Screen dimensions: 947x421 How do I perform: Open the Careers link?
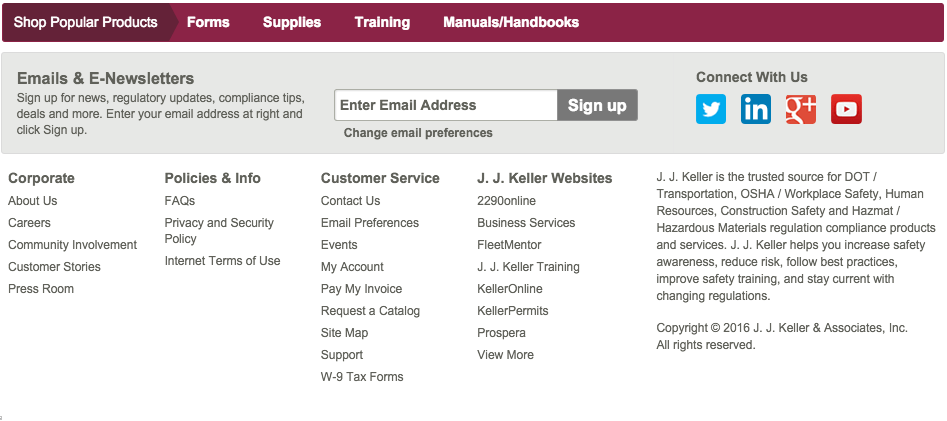pos(29,223)
